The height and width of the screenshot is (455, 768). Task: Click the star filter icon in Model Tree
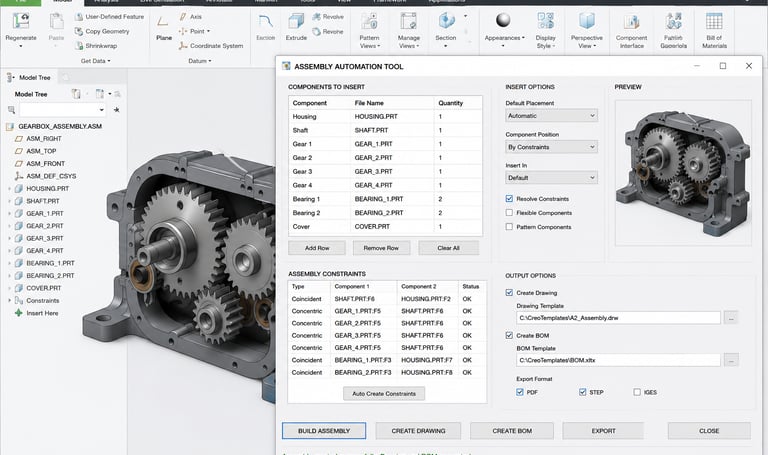point(117,110)
